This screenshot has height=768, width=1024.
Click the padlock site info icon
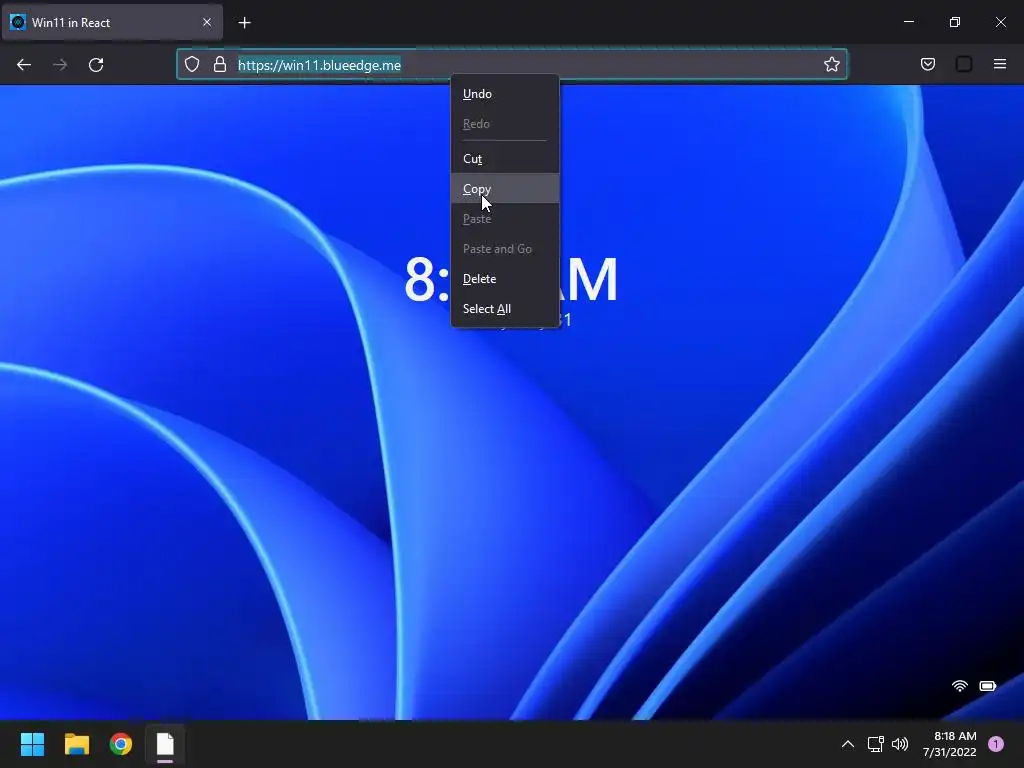[x=220, y=64]
